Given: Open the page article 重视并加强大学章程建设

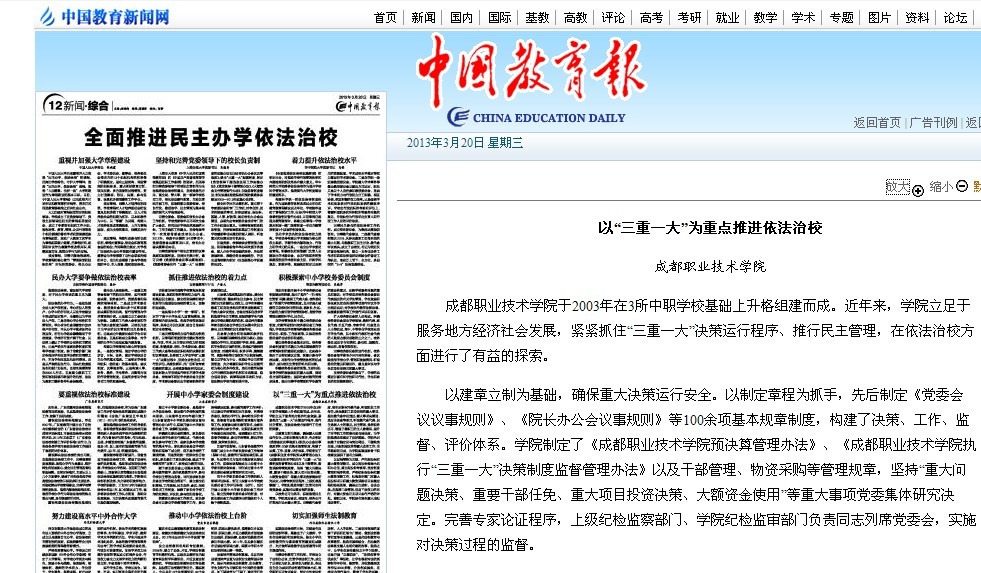Looking at the screenshot, I should (94, 160).
